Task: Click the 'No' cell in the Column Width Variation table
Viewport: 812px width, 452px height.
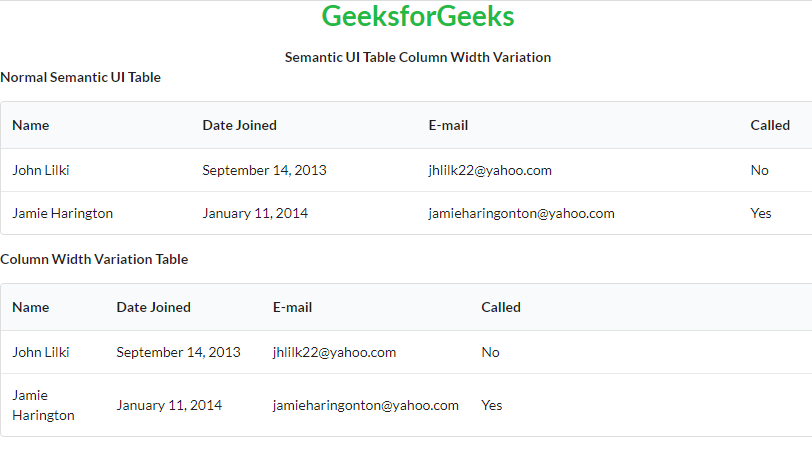Action: click(x=490, y=352)
